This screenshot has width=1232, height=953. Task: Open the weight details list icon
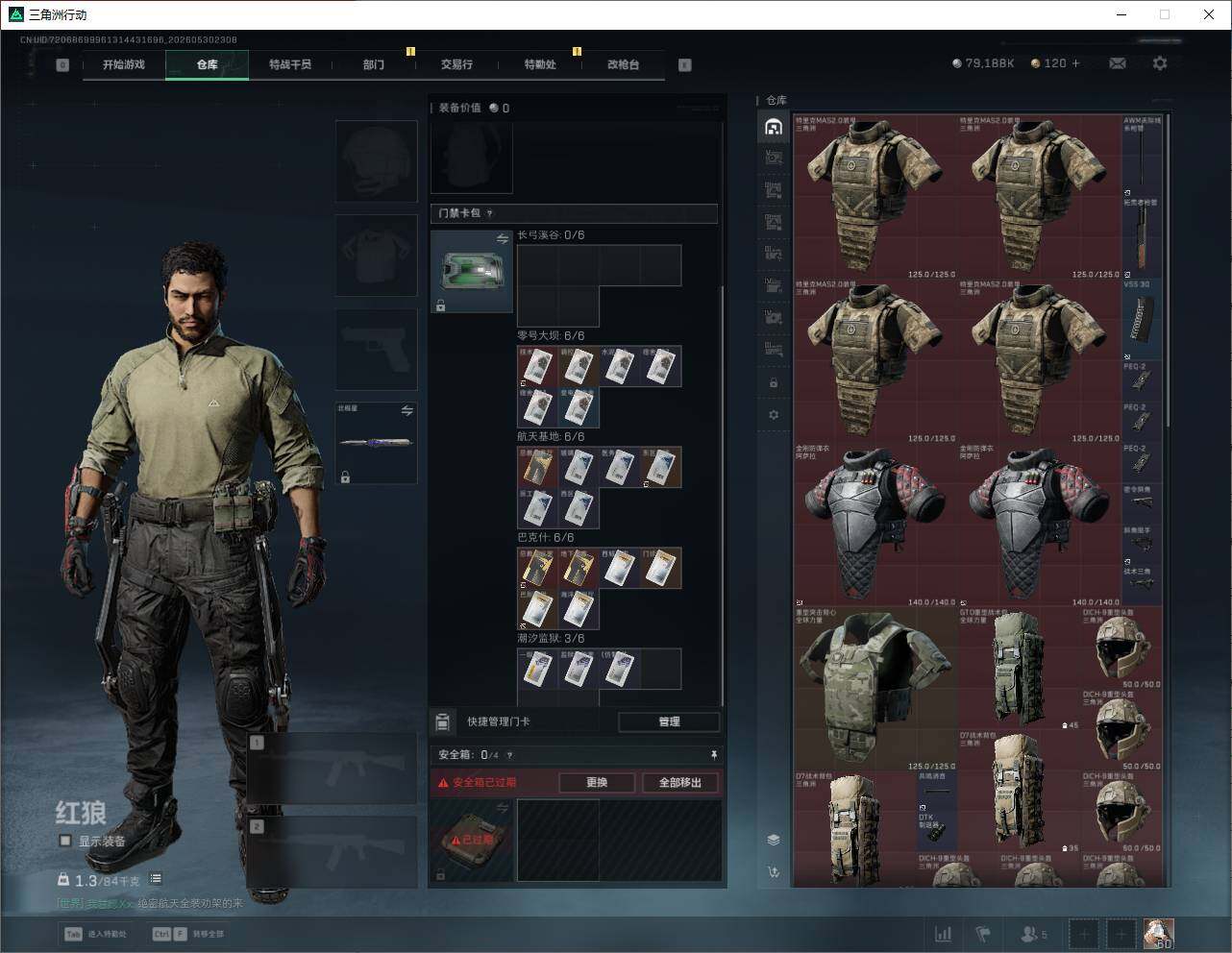[156, 879]
